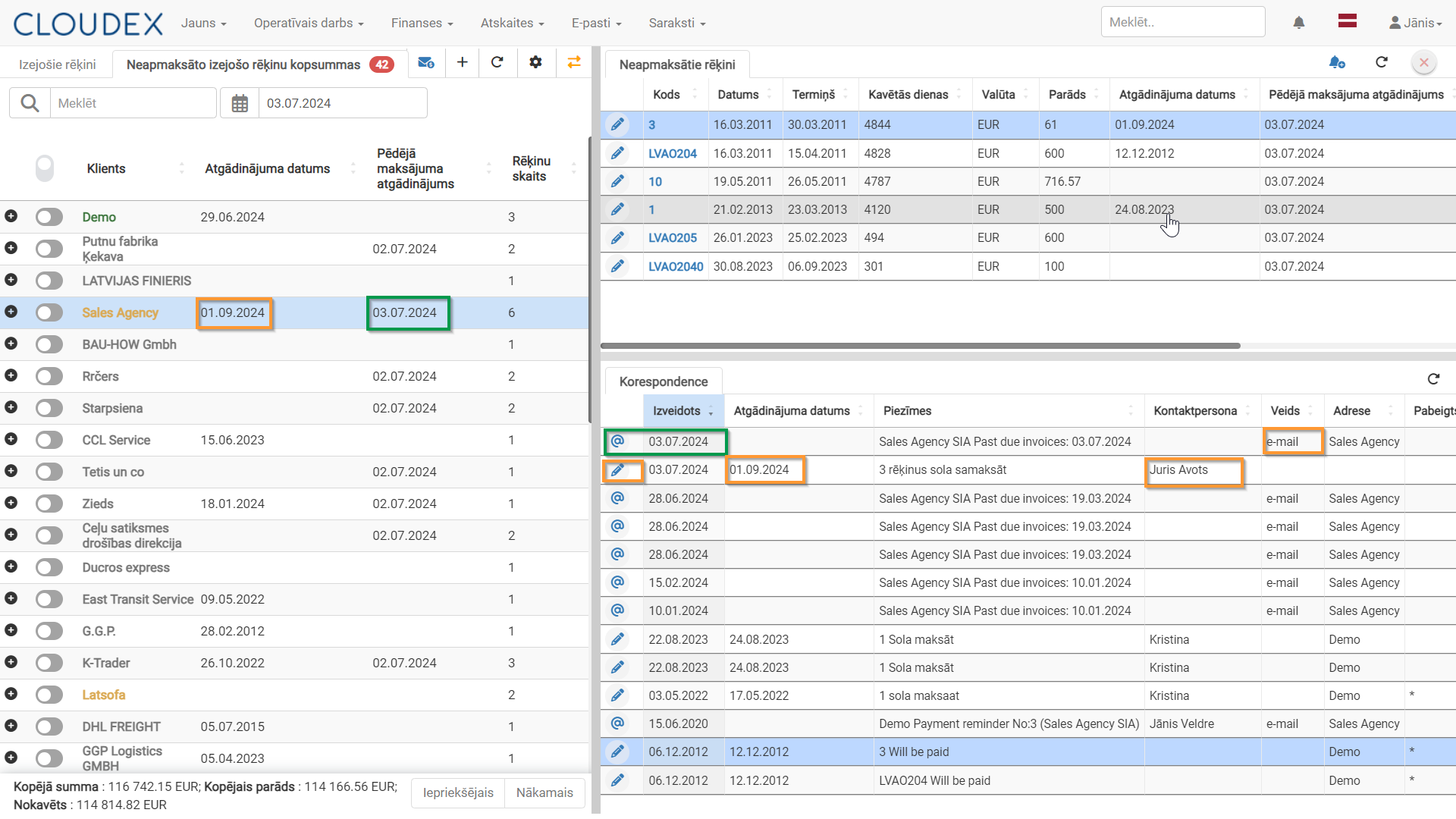Toggle the Putnu fabrika Ķekava switch
The image size is (1456, 819).
(49, 249)
